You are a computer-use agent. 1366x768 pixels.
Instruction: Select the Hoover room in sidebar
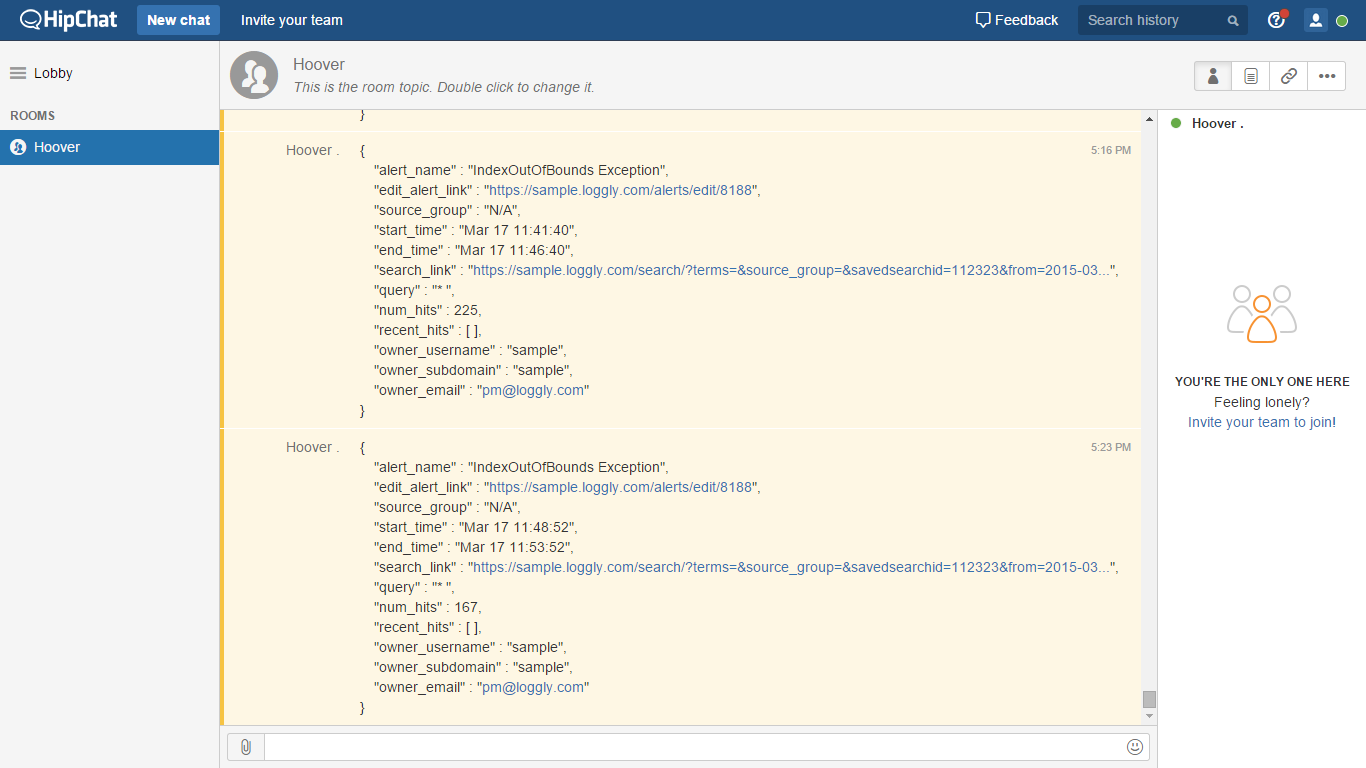(57, 147)
